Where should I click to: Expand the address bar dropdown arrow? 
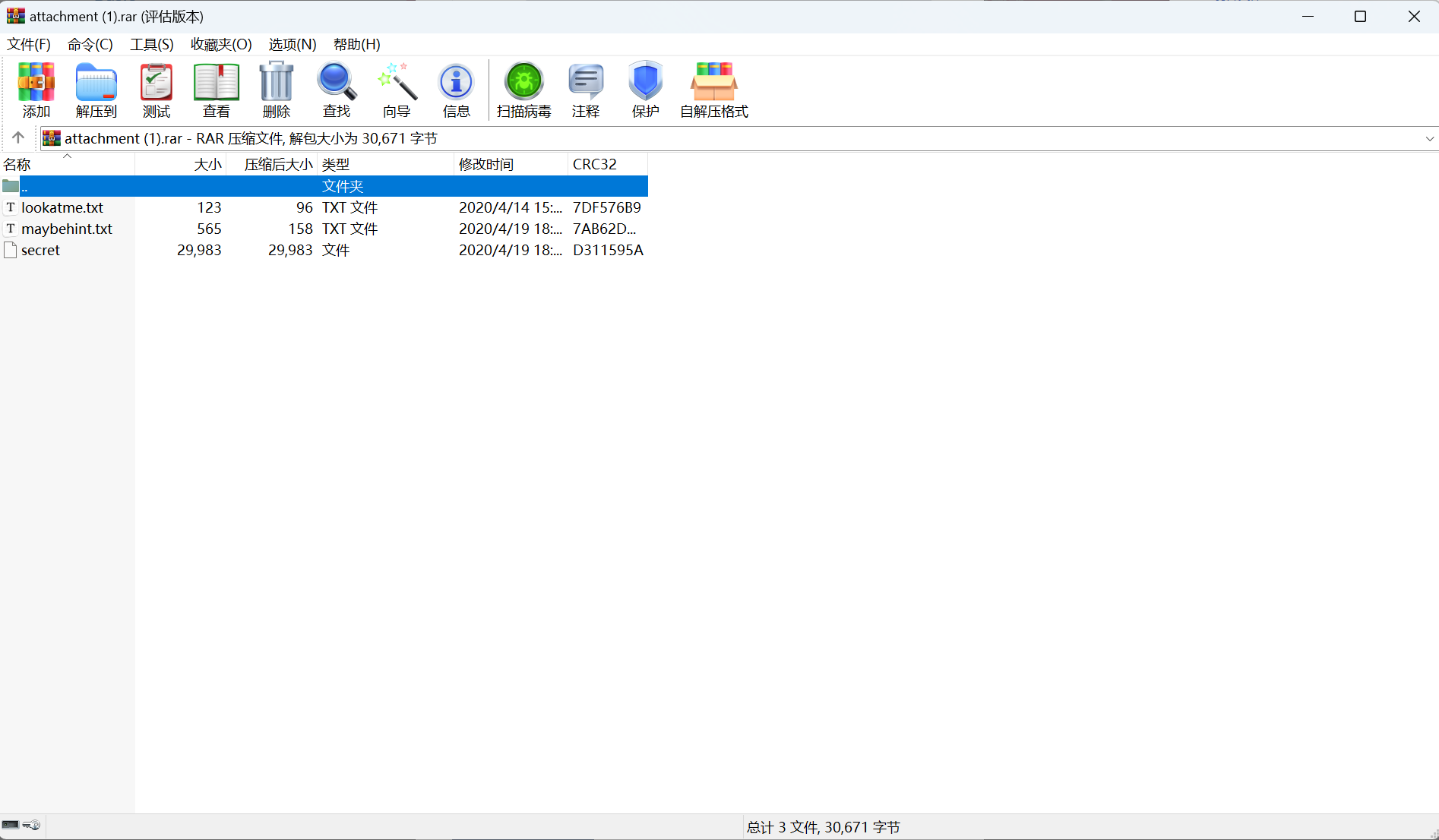[x=1429, y=139]
